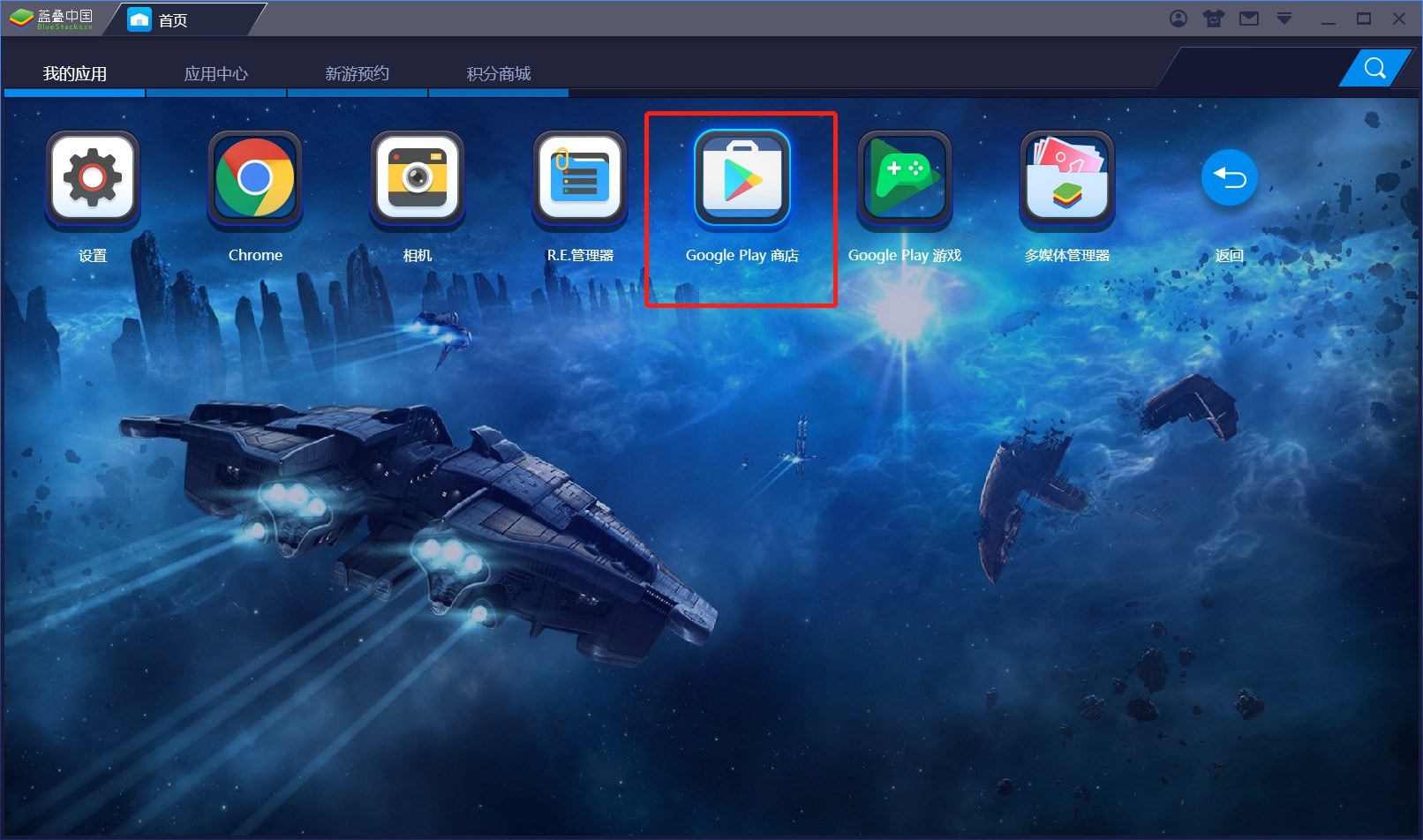This screenshot has width=1423, height=840.
Task: Open the user account icon
Action: tap(1178, 19)
